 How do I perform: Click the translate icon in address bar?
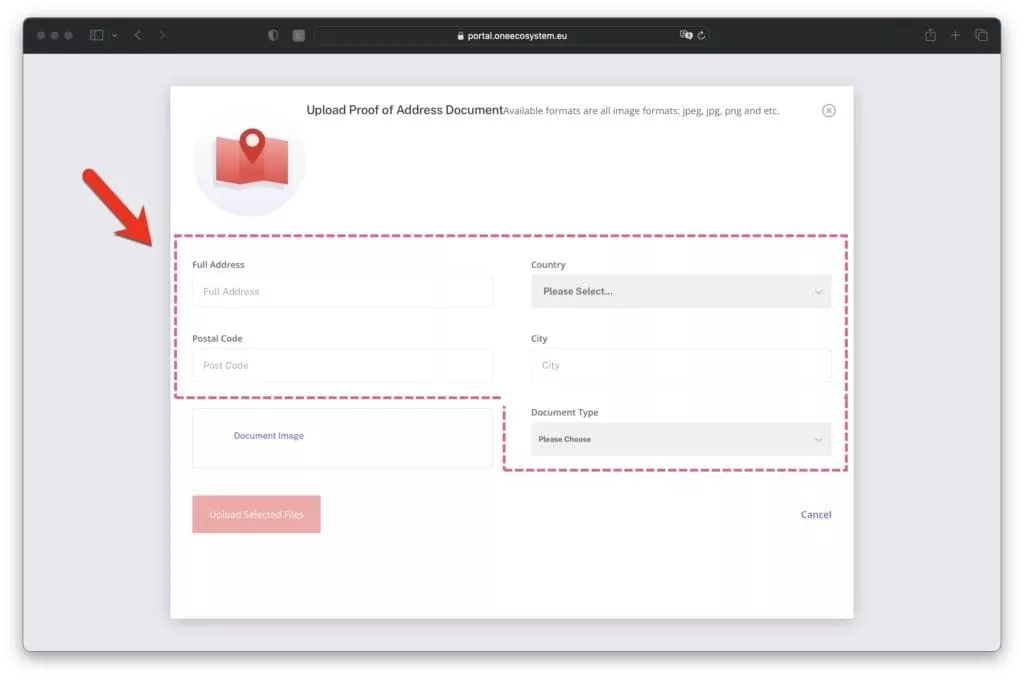pyautogui.click(x=686, y=35)
